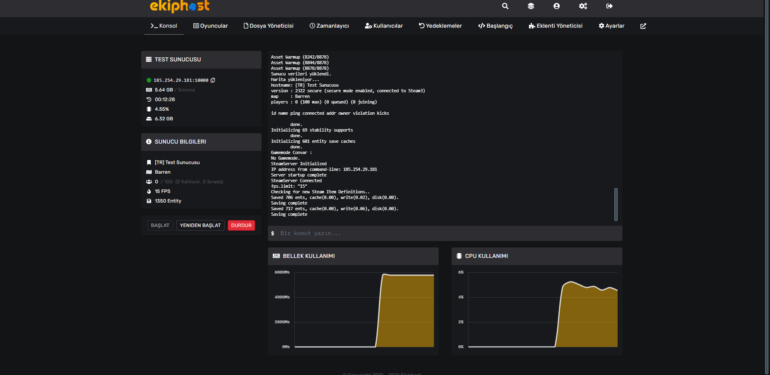Open the Oyuncular tab
This screenshot has height=375, width=770.
tap(210, 26)
